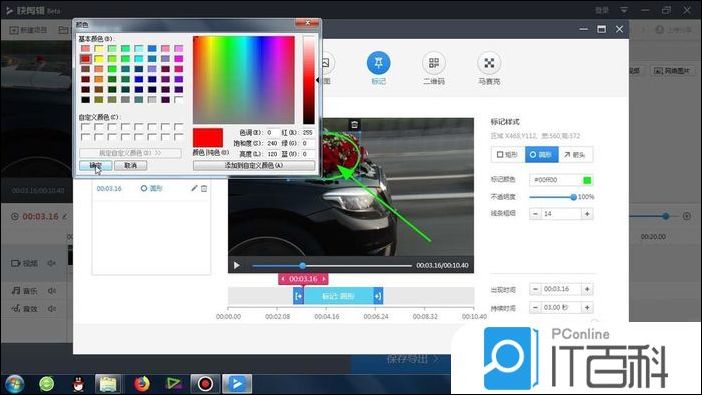Screen dimensions: 702x395
Task: Step marker time back with left arrow
Action: (x=283, y=279)
